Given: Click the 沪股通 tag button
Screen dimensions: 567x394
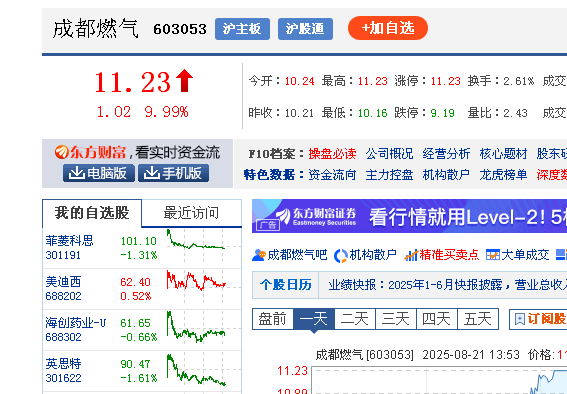Looking at the screenshot, I should 305,29.
